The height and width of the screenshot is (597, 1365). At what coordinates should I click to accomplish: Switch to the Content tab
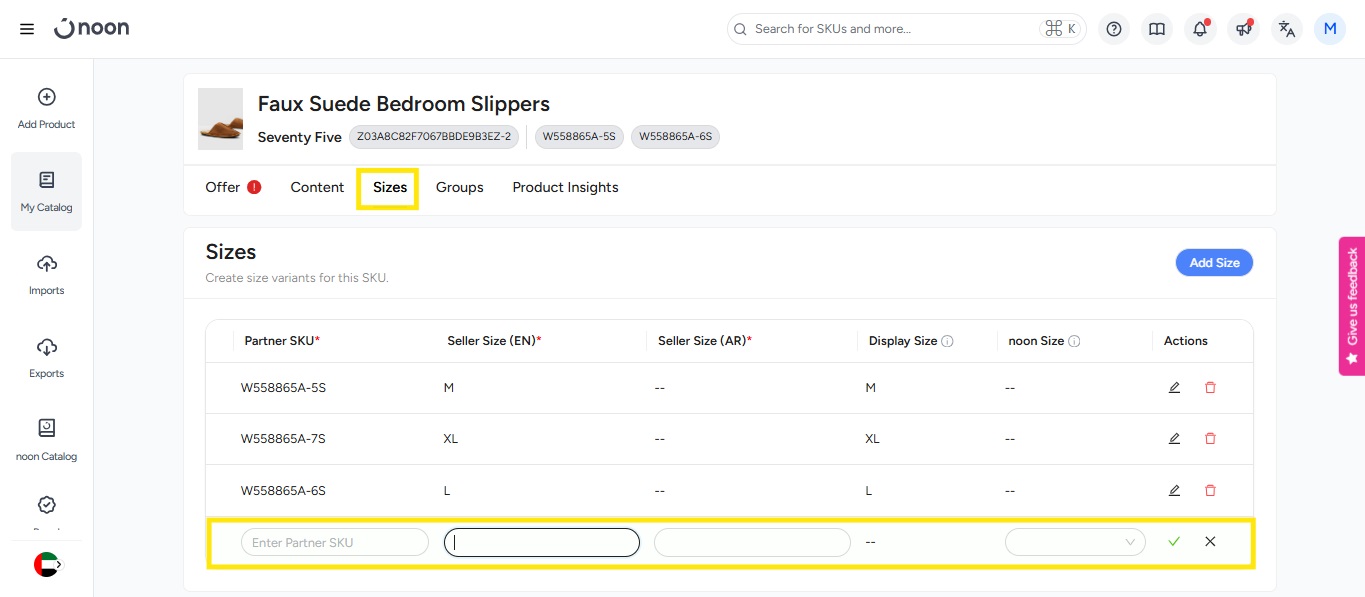click(317, 188)
